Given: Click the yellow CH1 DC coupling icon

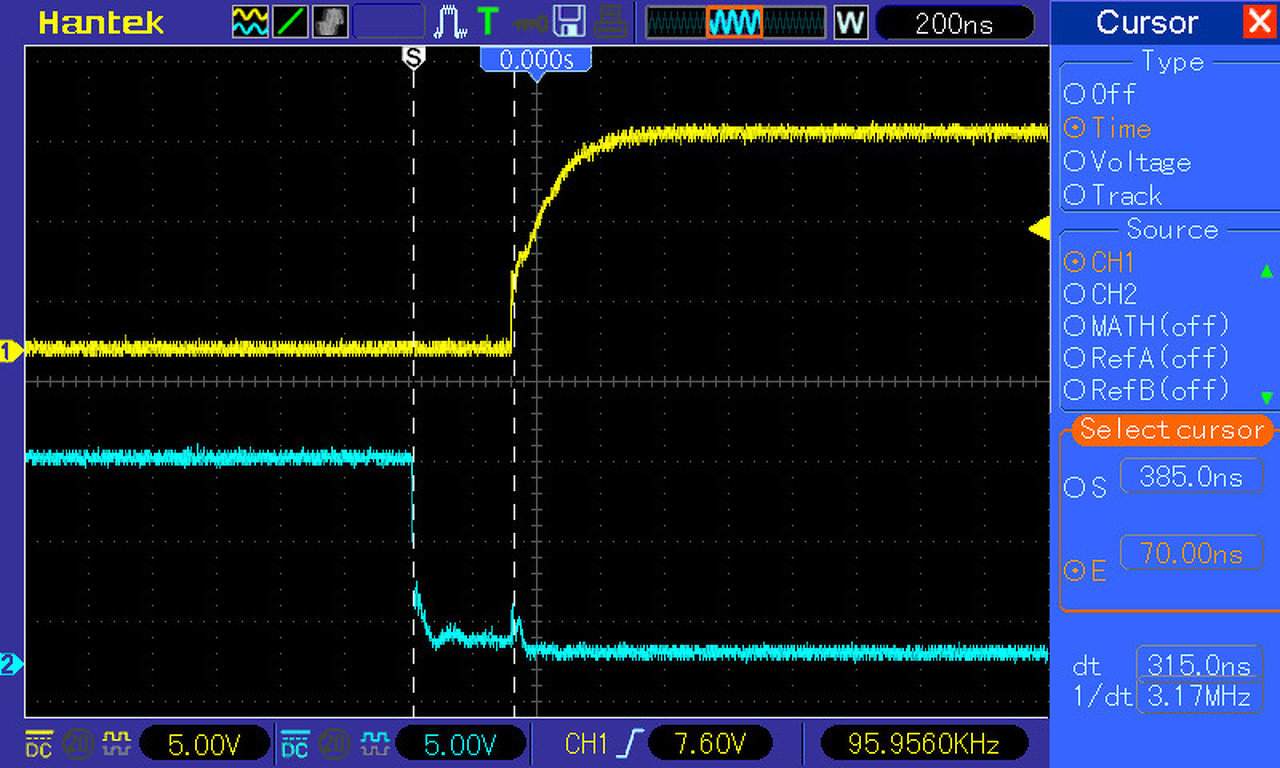Looking at the screenshot, I should click(39, 743).
